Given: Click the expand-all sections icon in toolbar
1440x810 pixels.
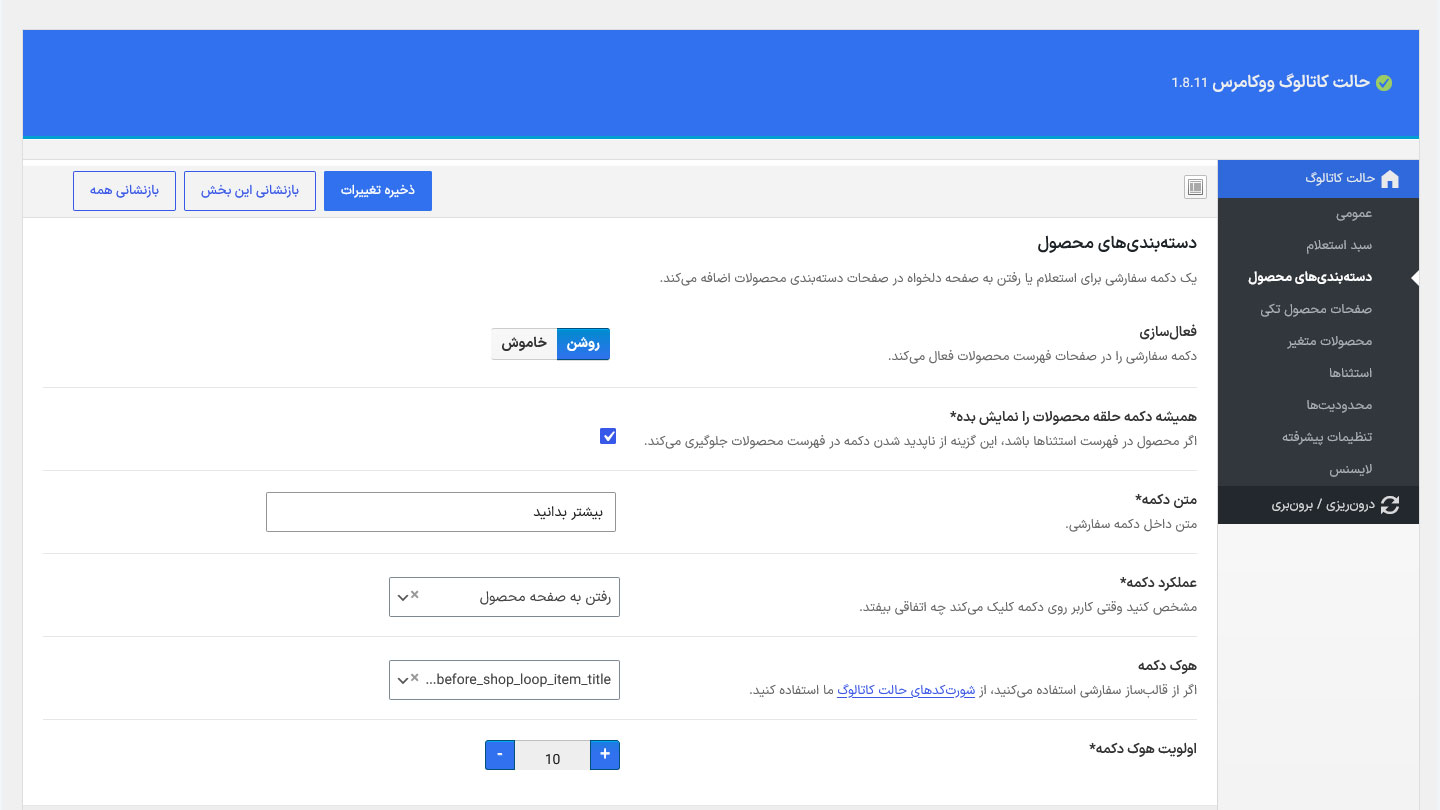Looking at the screenshot, I should (1195, 186).
